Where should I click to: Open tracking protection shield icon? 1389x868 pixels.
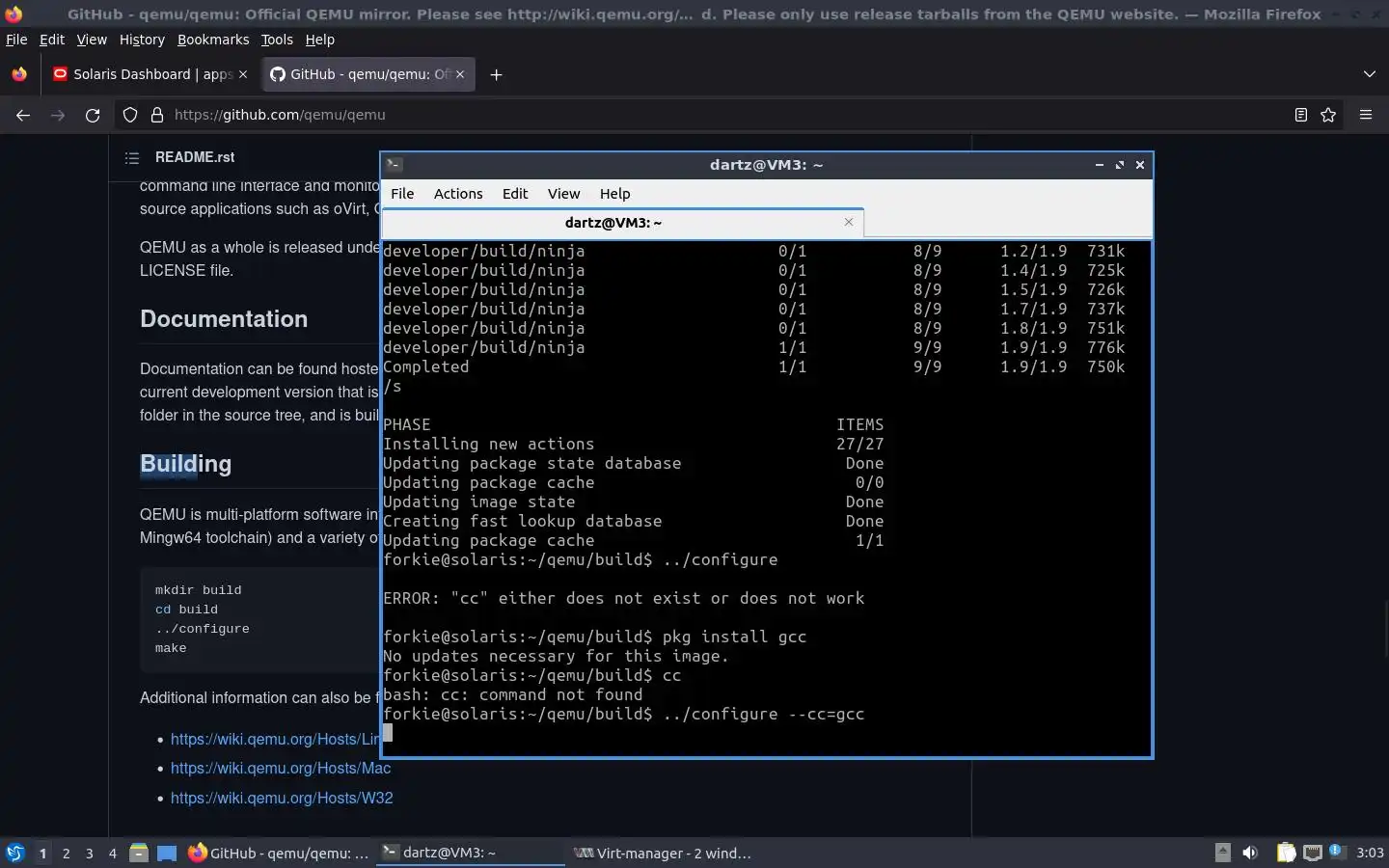130,115
